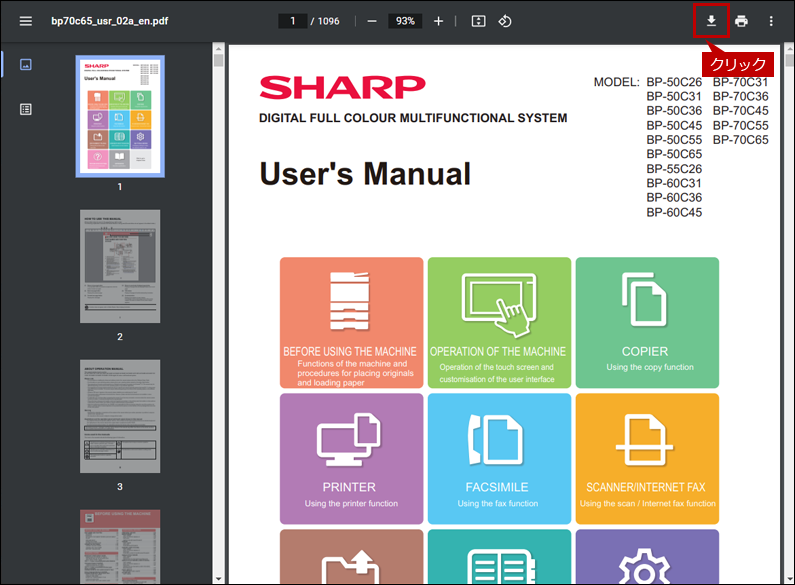Click the download PDF icon
Screen dimensions: 795x585
[711, 21]
